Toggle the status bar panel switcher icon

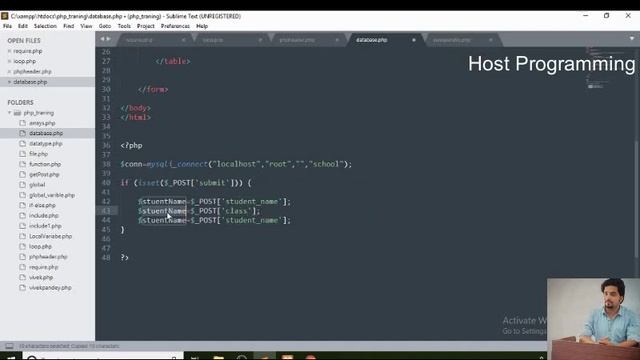pyautogui.click(x=9, y=346)
